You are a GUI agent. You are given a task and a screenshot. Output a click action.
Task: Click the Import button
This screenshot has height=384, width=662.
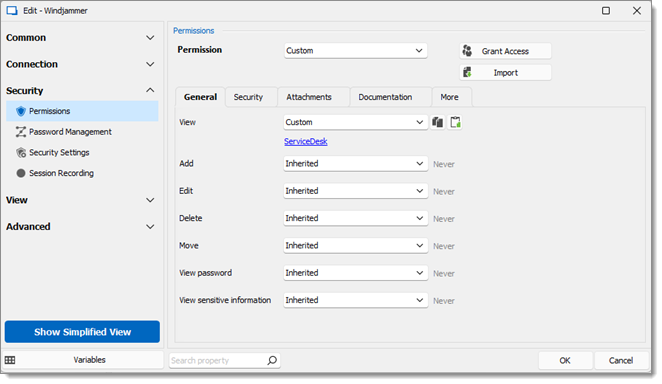pyautogui.click(x=505, y=73)
